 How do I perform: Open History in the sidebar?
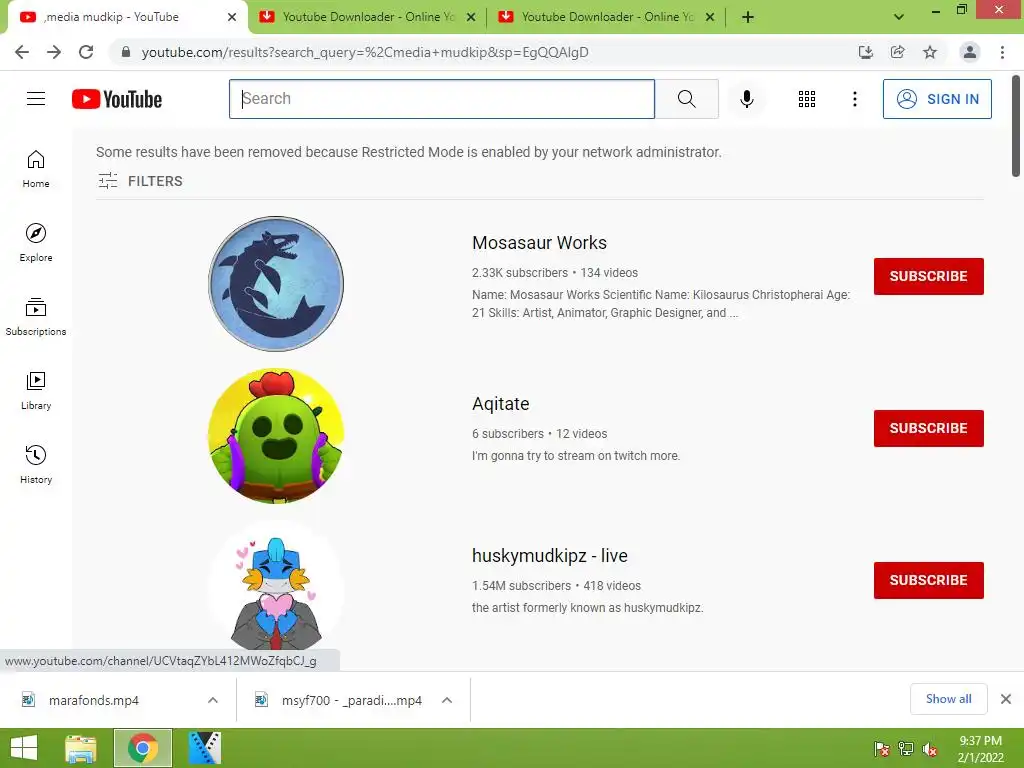tap(36, 464)
